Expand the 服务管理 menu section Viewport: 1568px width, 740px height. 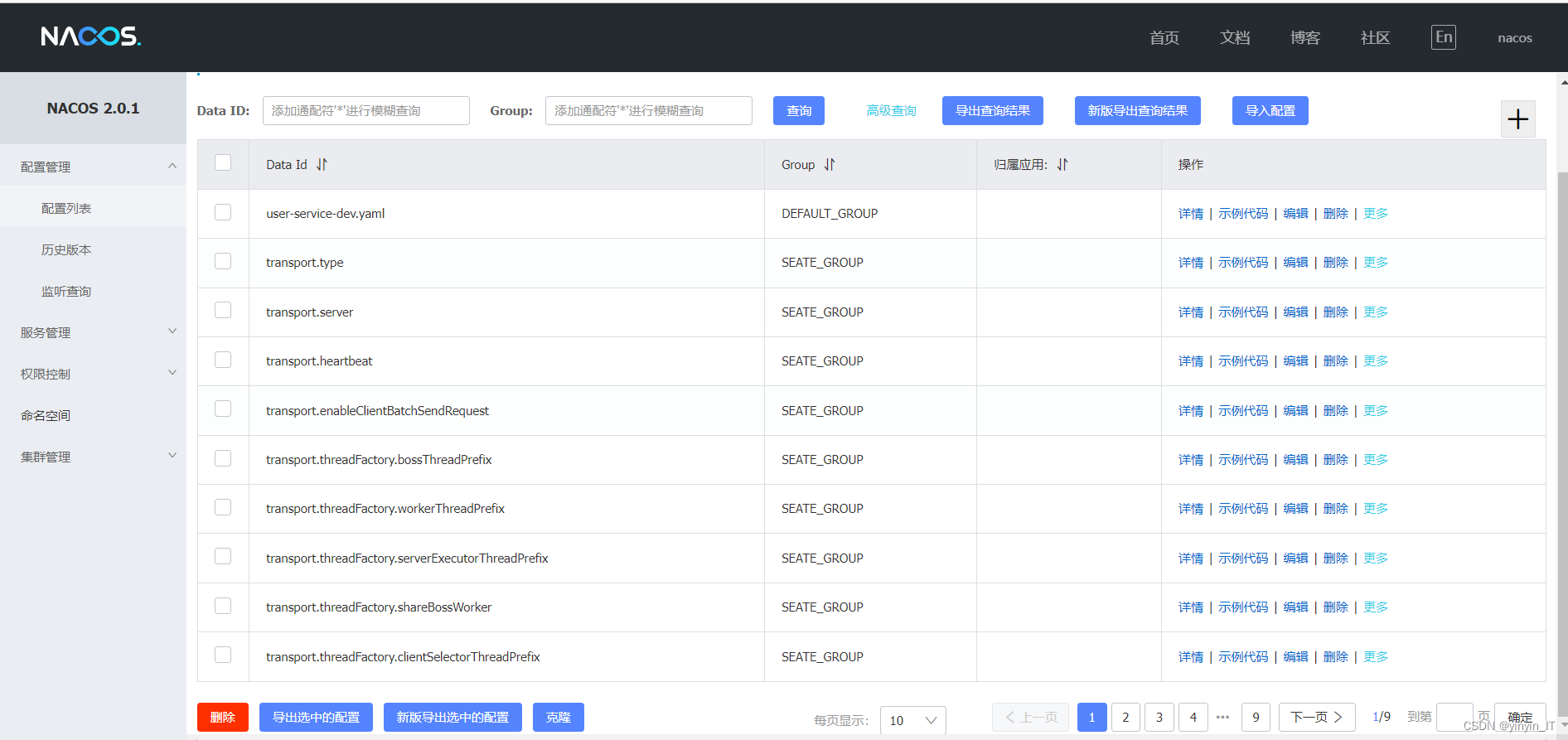click(93, 332)
